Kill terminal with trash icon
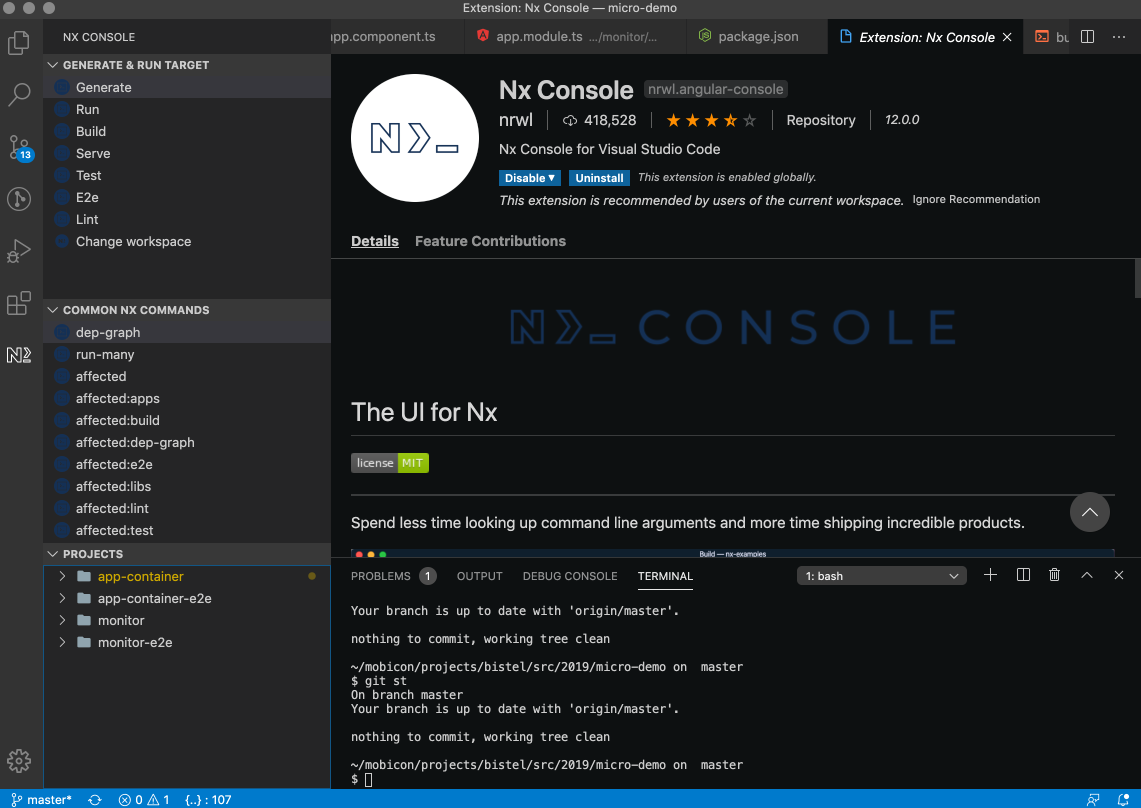 point(1054,575)
